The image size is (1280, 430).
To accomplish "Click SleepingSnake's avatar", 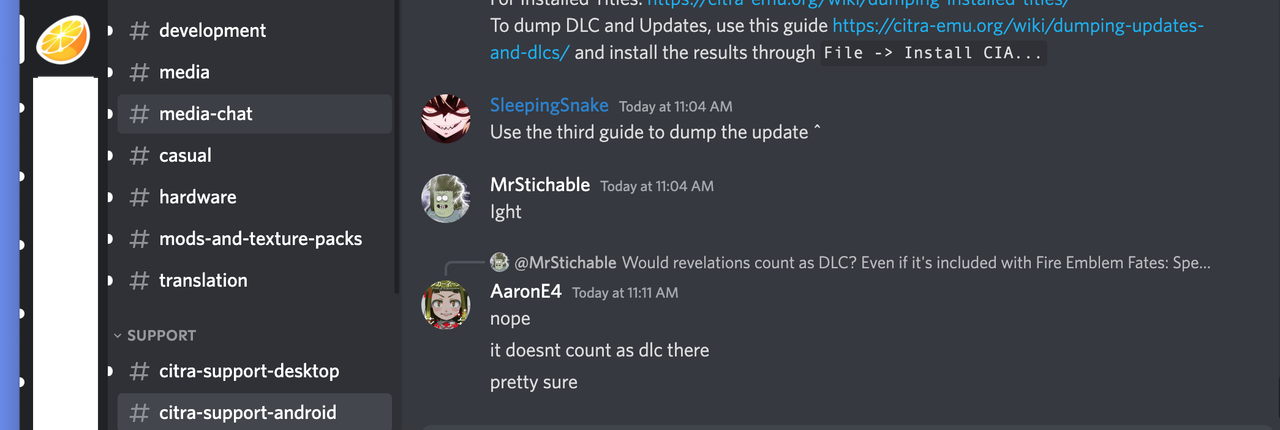I will pyautogui.click(x=445, y=119).
